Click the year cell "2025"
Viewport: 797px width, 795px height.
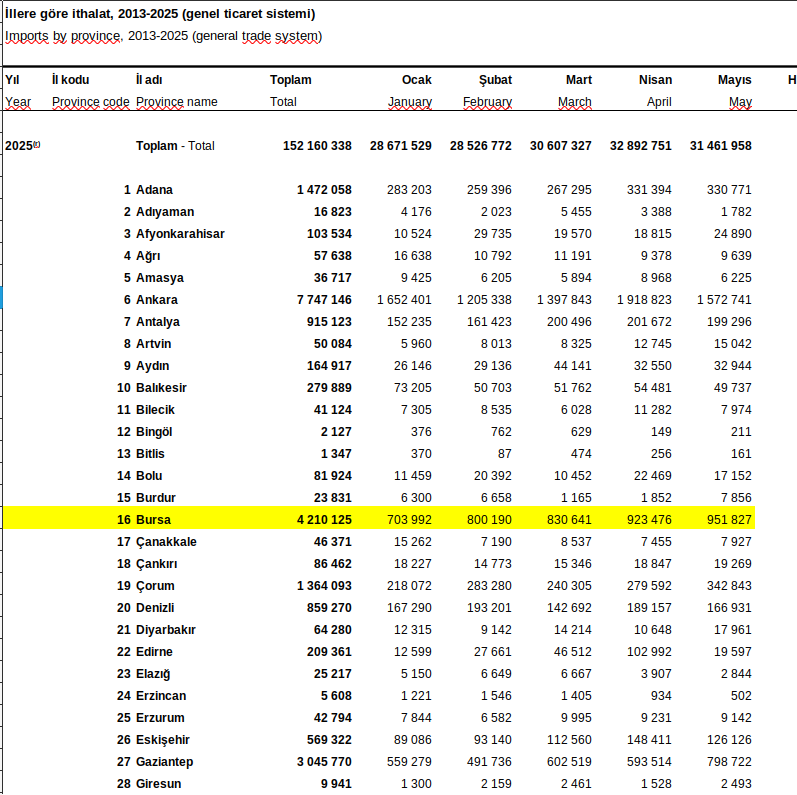coord(22,146)
